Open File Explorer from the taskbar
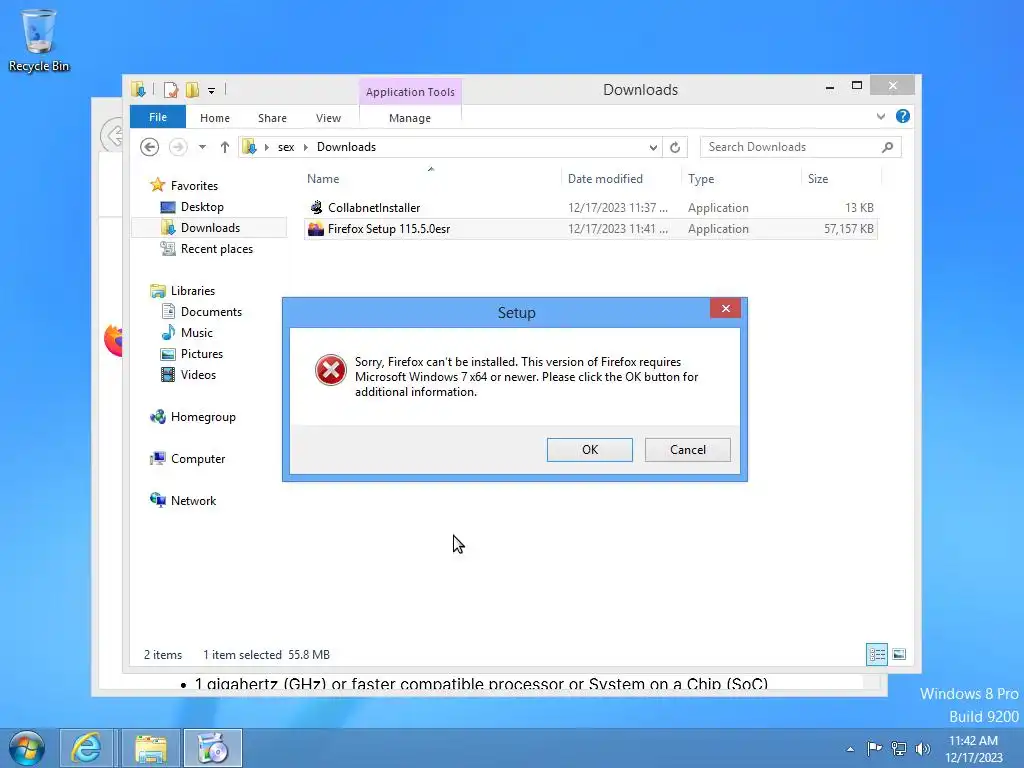 tap(151, 748)
